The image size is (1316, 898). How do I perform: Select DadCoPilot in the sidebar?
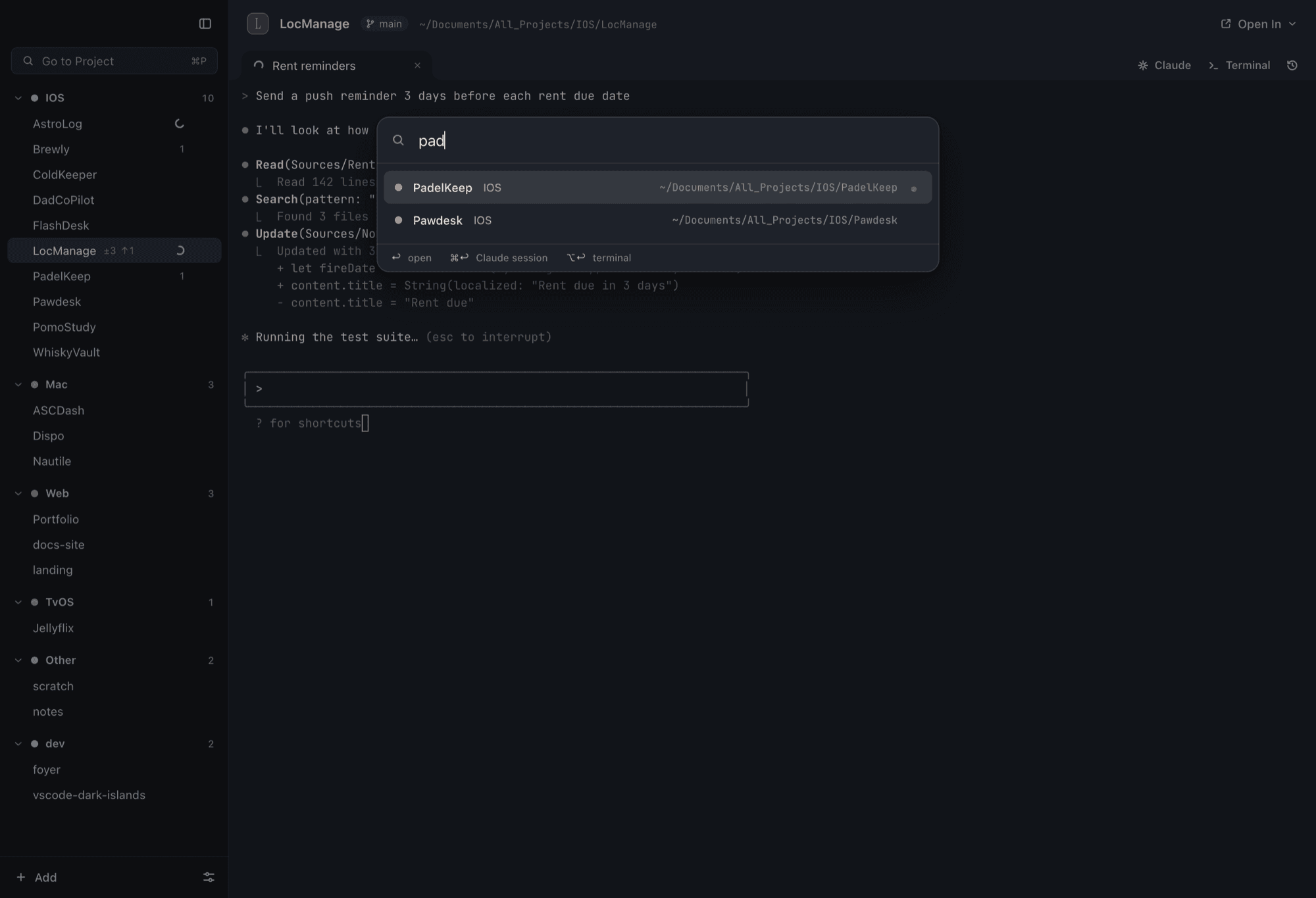click(114, 200)
